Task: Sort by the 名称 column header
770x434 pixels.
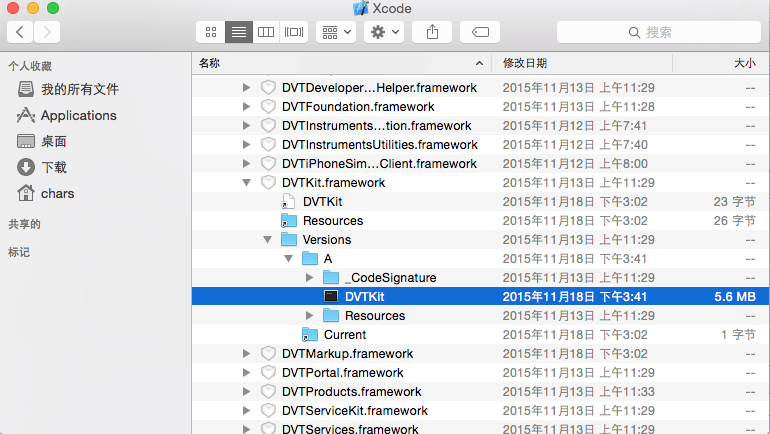Action: [341, 63]
